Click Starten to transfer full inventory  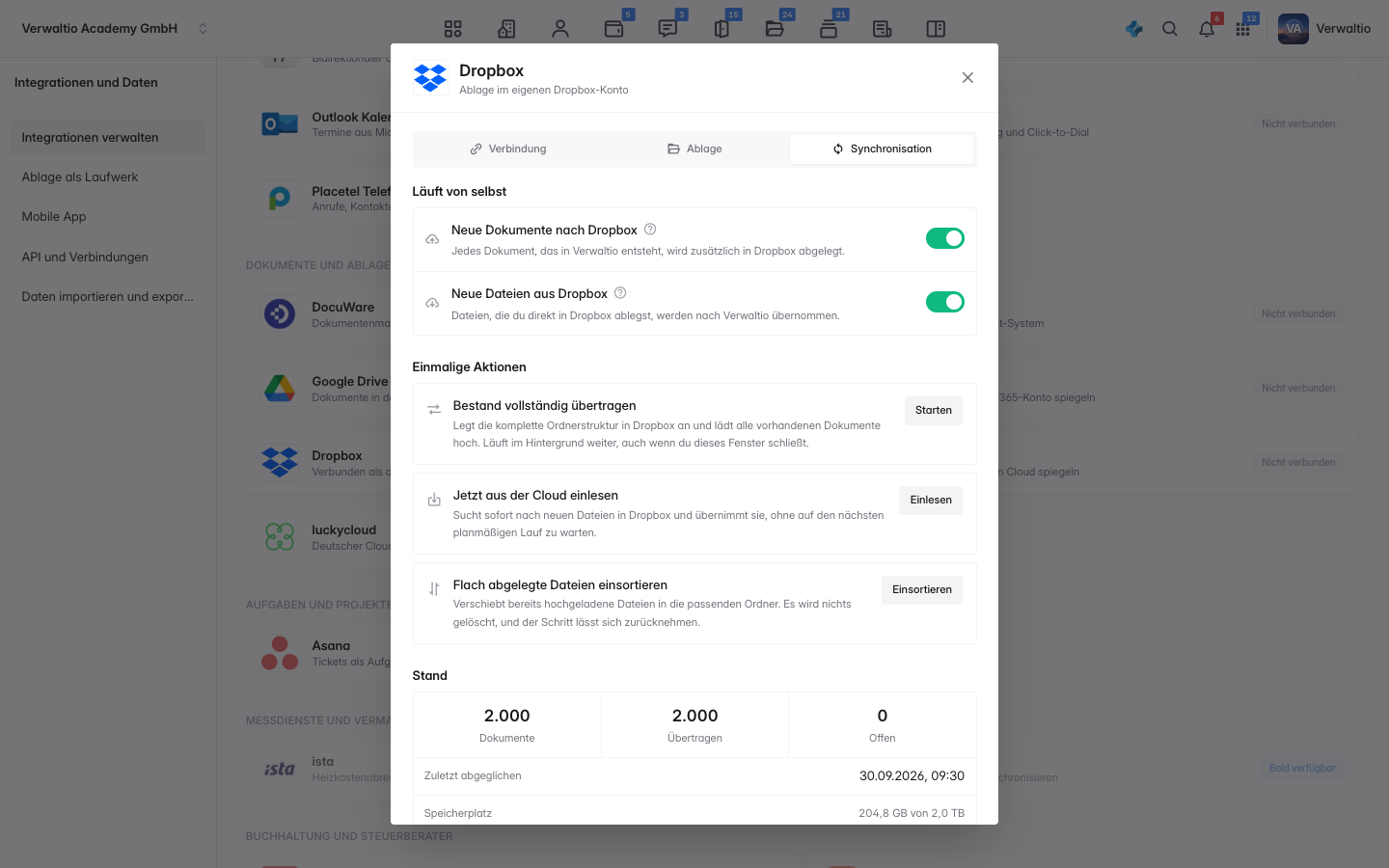(934, 411)
